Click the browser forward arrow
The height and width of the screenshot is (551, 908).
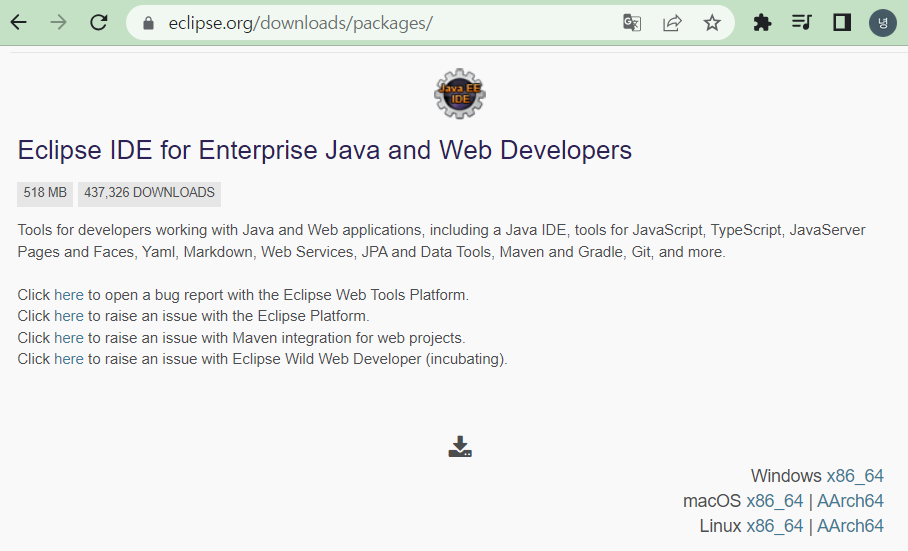pyautogui.click(x=58, y=23)
